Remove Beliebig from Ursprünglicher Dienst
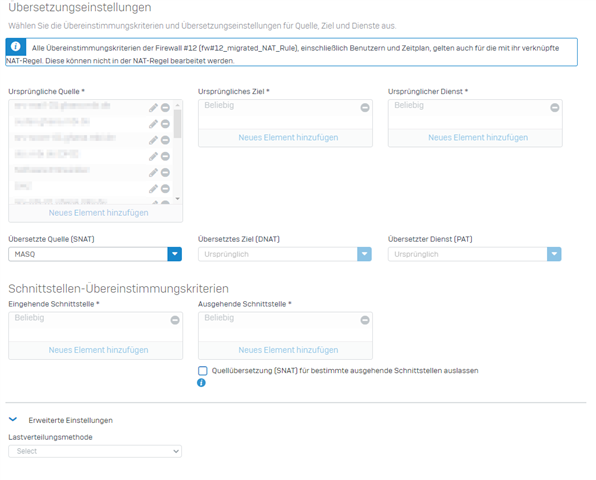Screen dimensions: 596x480 pyautogui.click(x=555, y=108)
